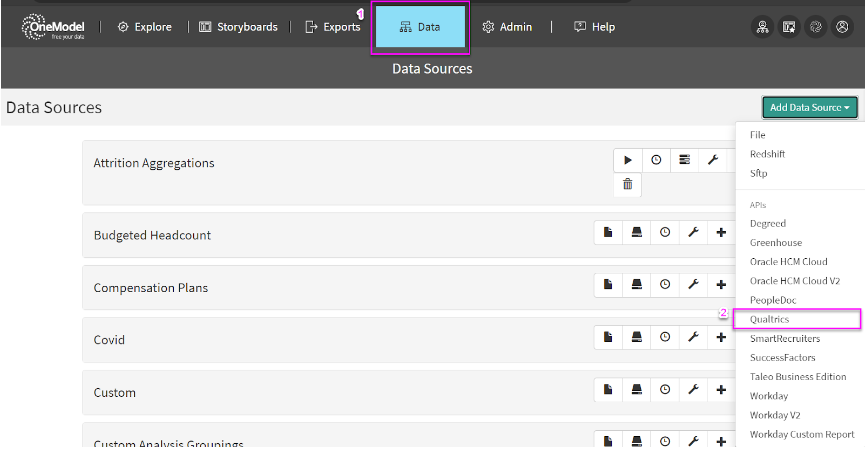
Task: Click the Attrition Aggregations name
Action: pos(154,163)
